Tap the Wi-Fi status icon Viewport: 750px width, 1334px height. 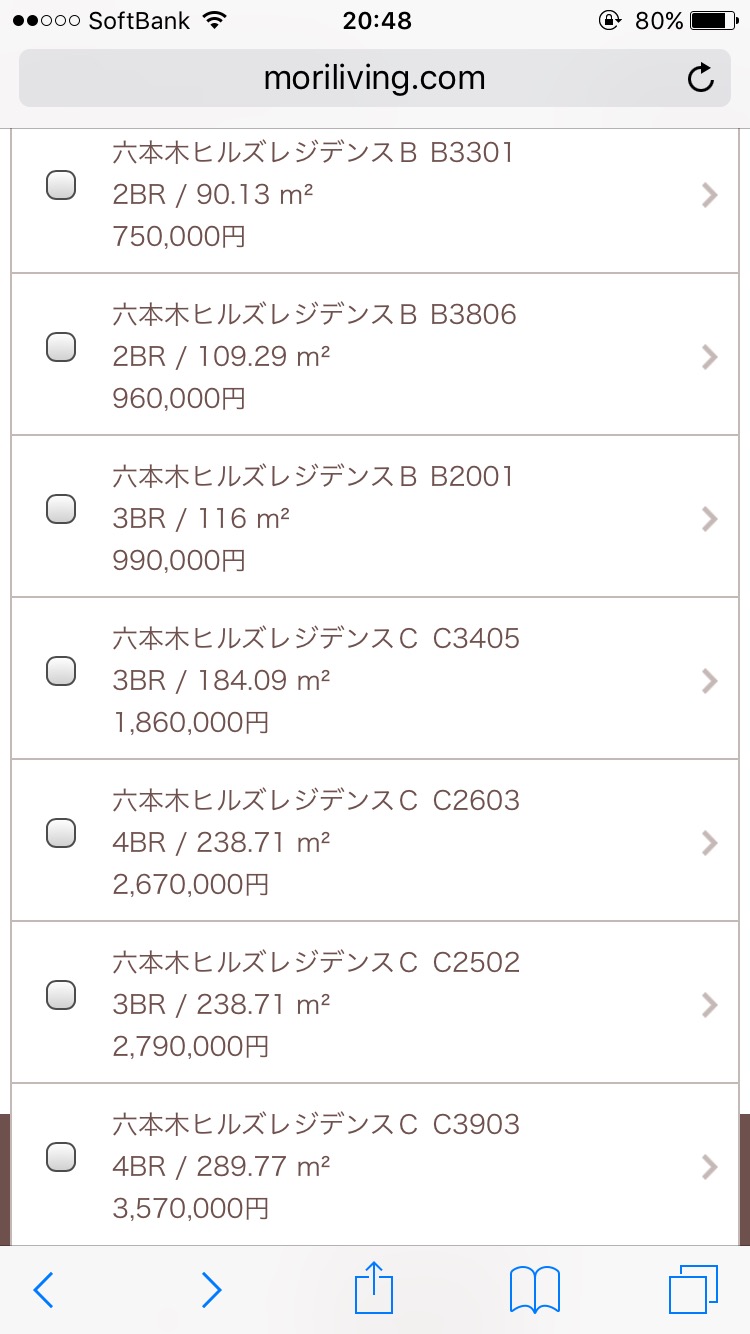pyautogui.click(x=213, y=20)
